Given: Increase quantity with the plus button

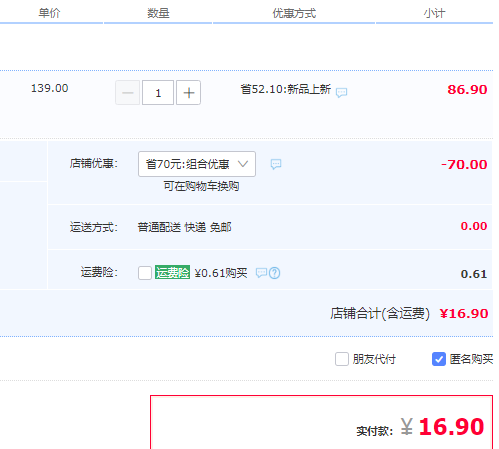Looking at the screenshot, I should [x=188, y=93].
